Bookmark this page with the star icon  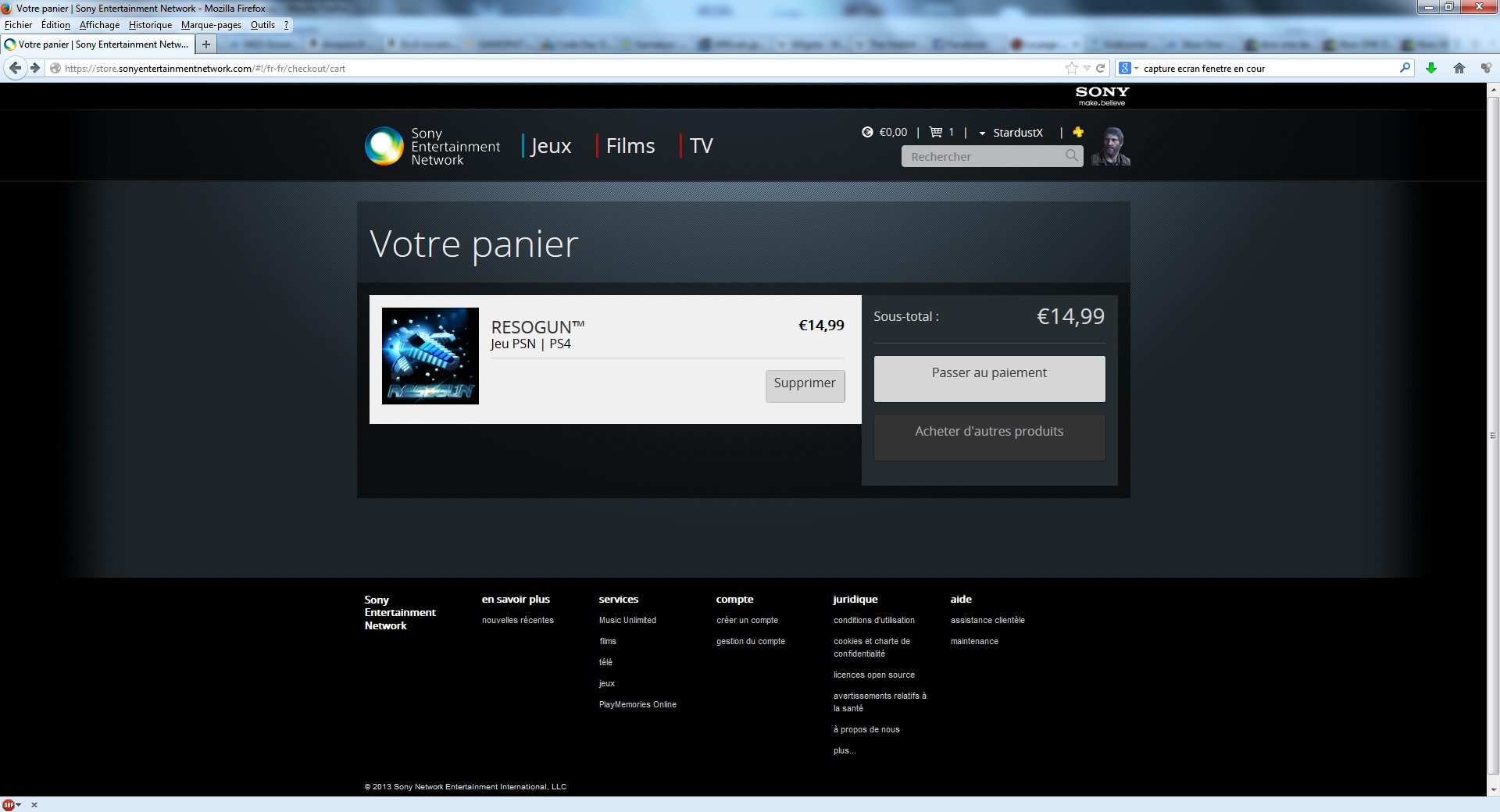pyautogui.click(x=1072, y=69)
